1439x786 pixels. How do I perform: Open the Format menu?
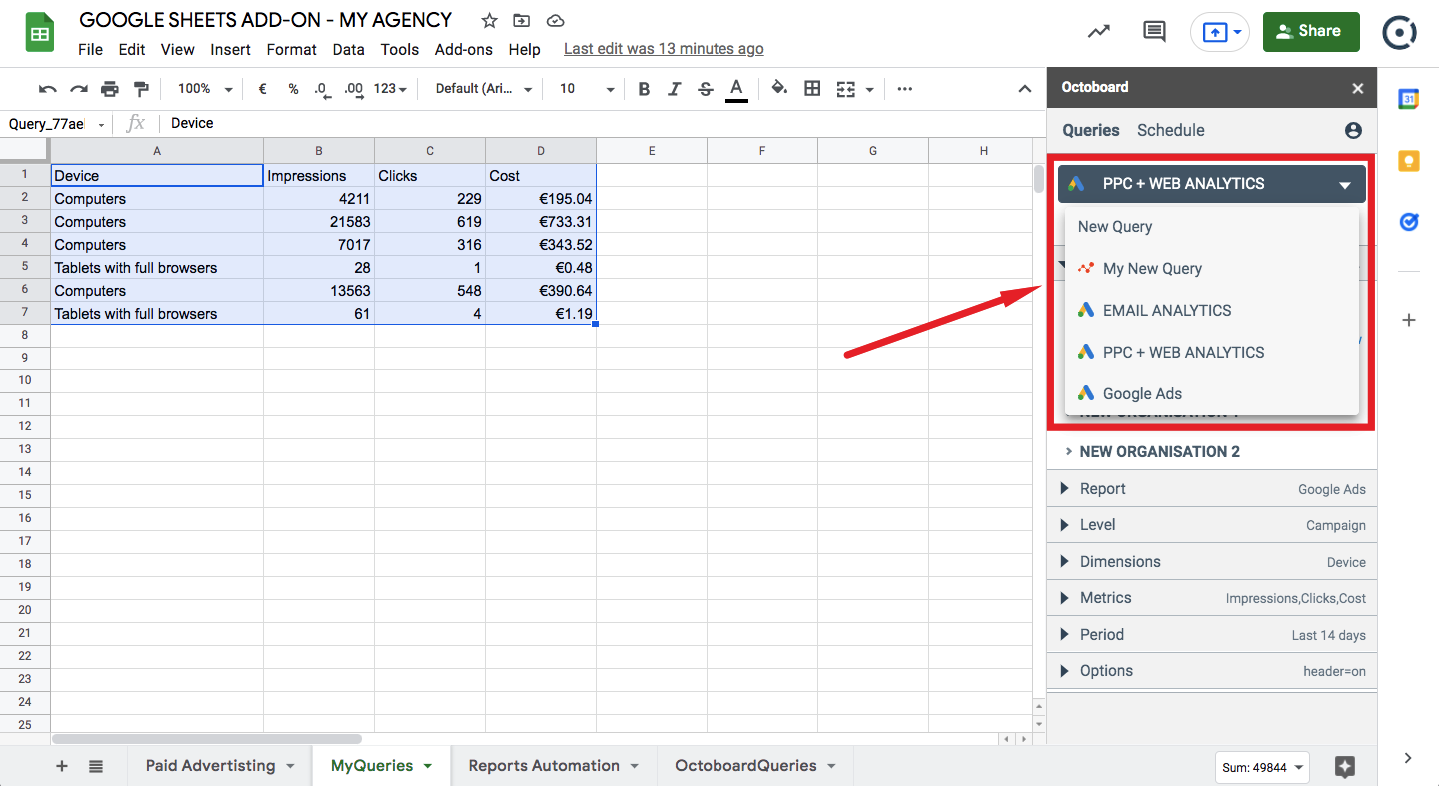coord(291,49)
